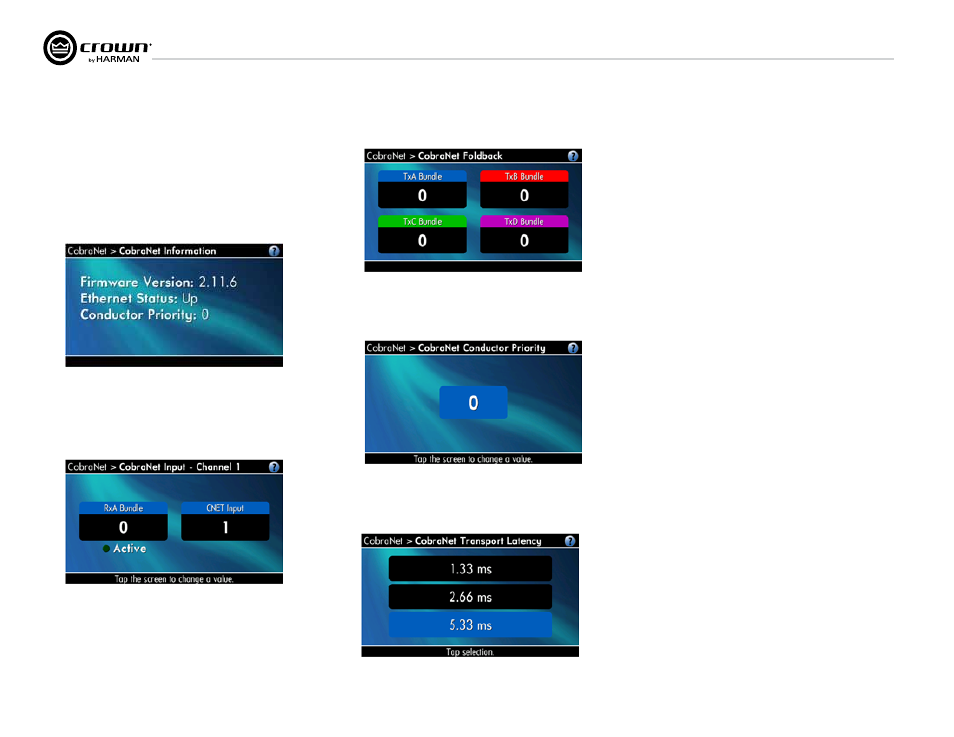Select 1.33 ms transport latency

coord(470,569)
